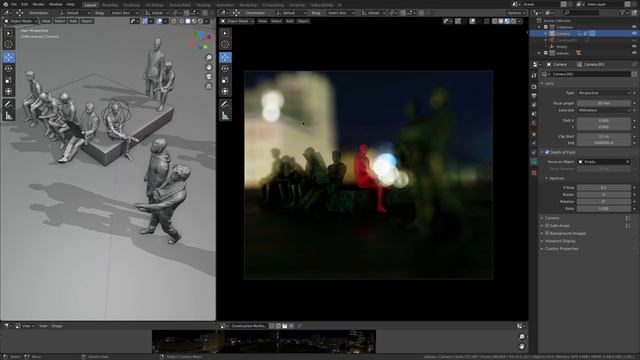640x360 pixels.
Task: Open Add menu in left viewport header
Action: pos(73,21)
